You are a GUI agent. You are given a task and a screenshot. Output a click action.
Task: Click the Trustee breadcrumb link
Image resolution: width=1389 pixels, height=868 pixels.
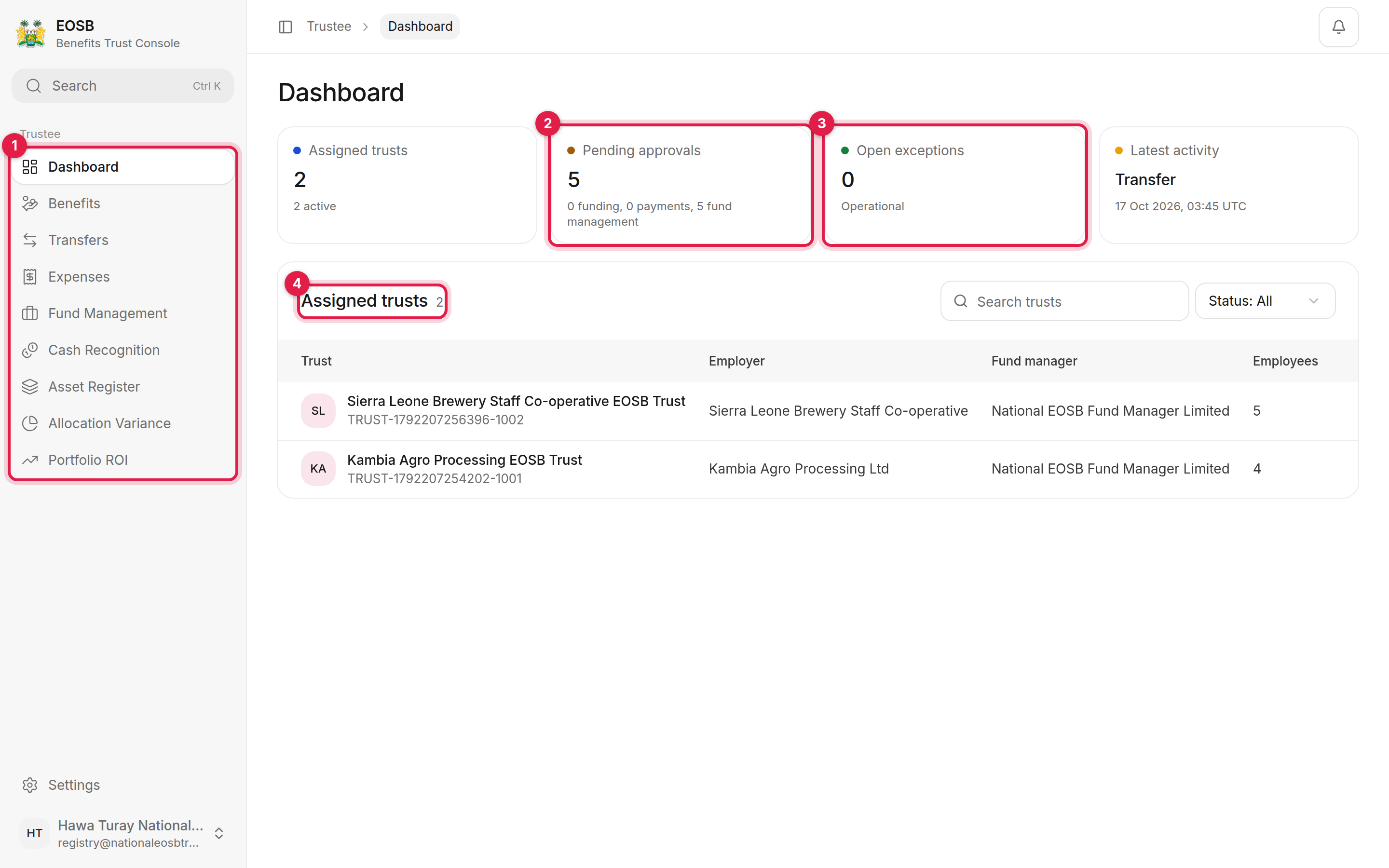coord(329,27)
